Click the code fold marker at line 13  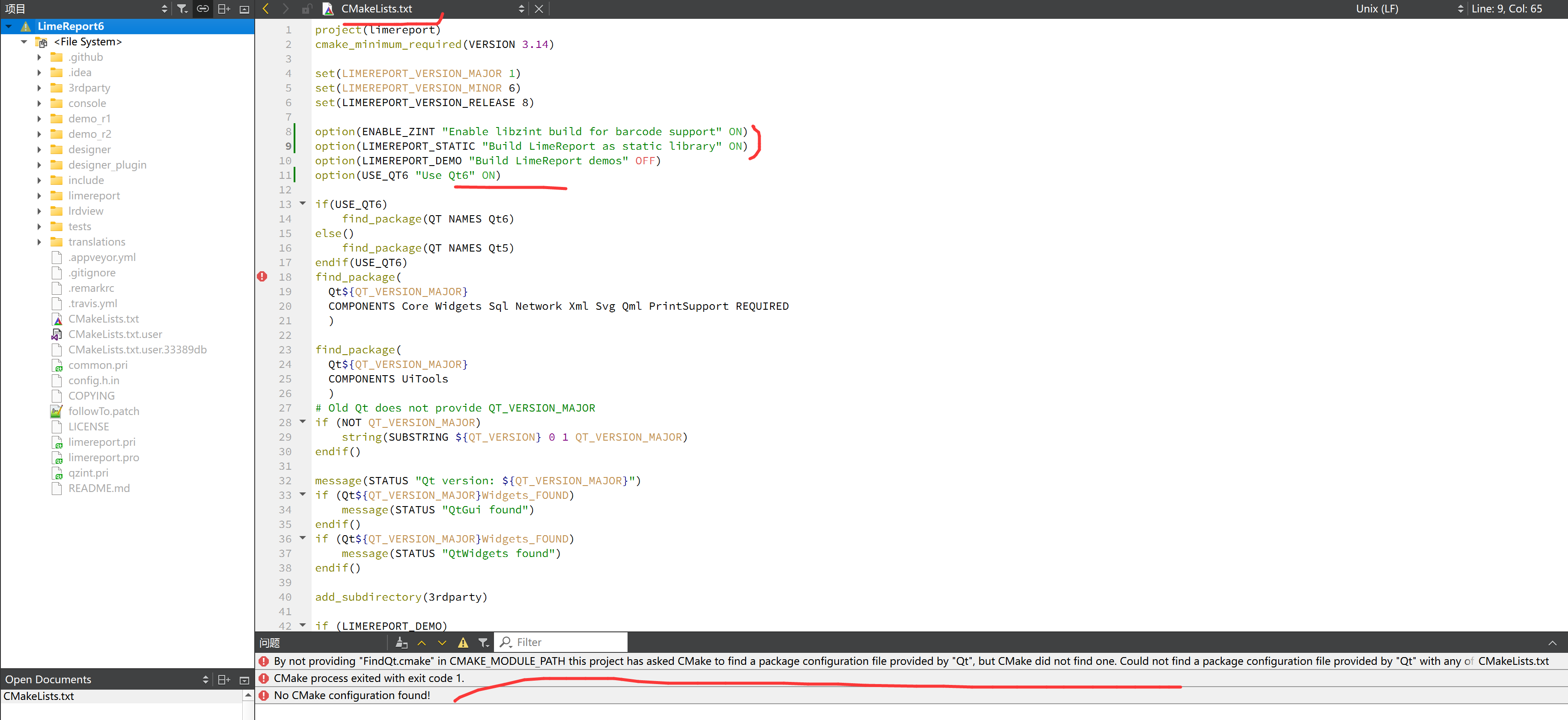coord(303,204)
